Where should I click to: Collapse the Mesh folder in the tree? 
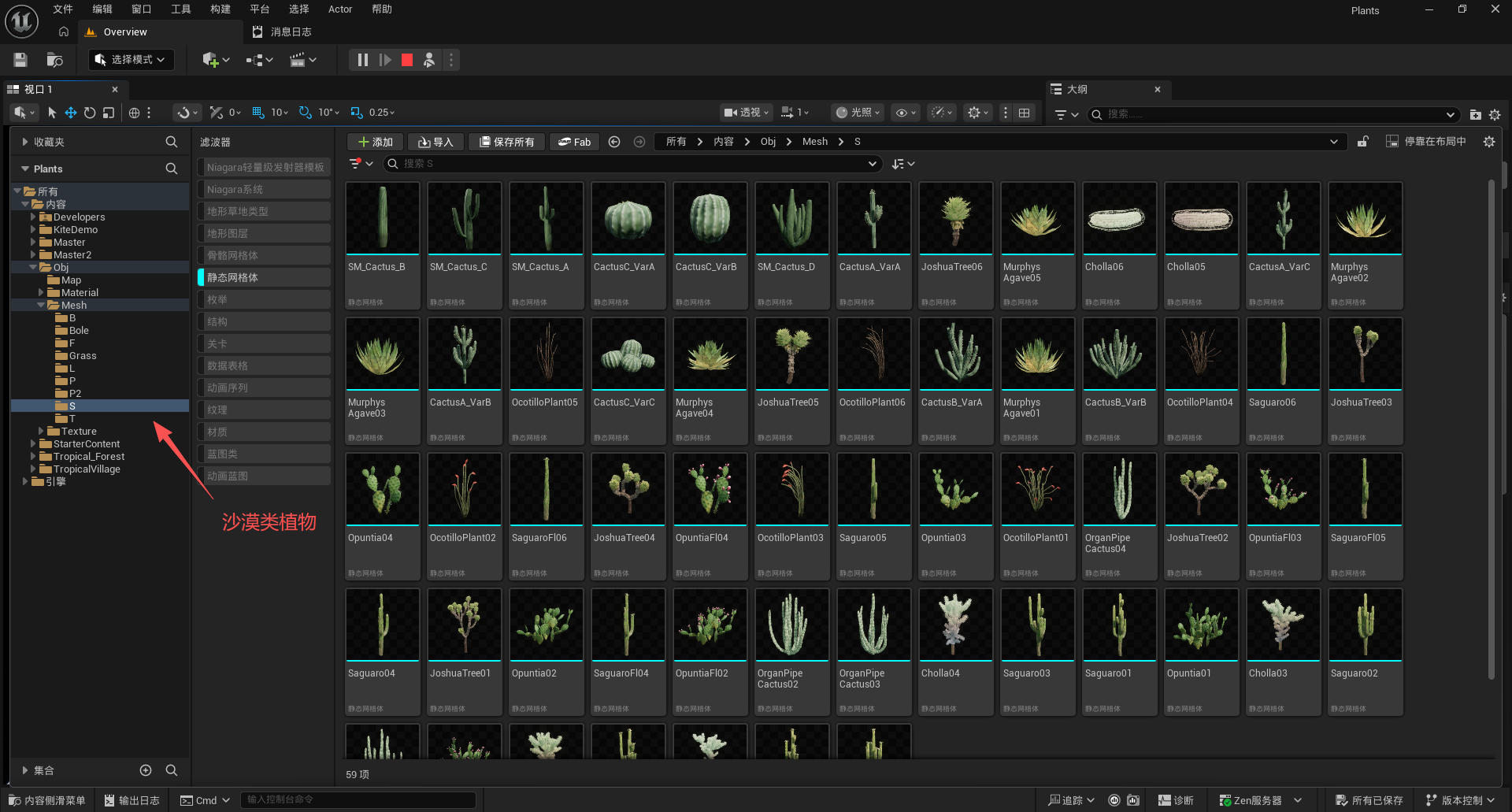tap(41, 305)
